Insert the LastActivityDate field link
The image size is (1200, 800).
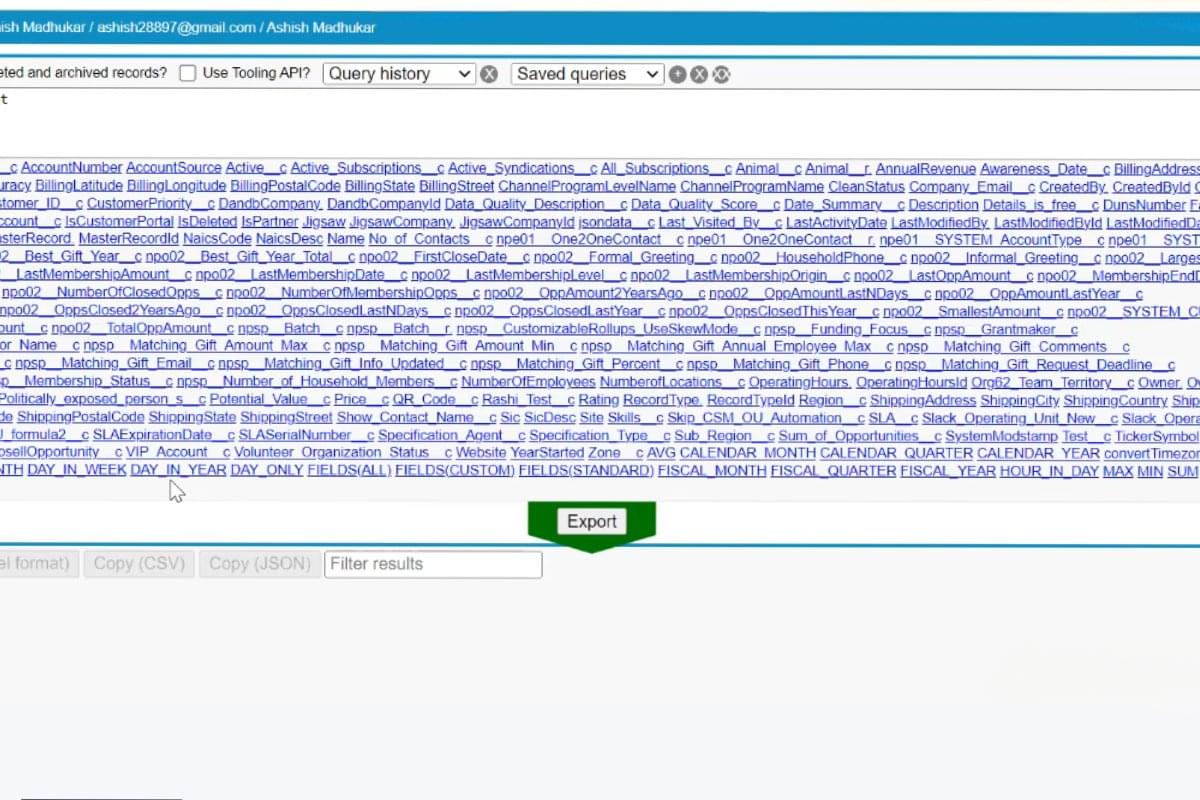[x=836, y=222]
